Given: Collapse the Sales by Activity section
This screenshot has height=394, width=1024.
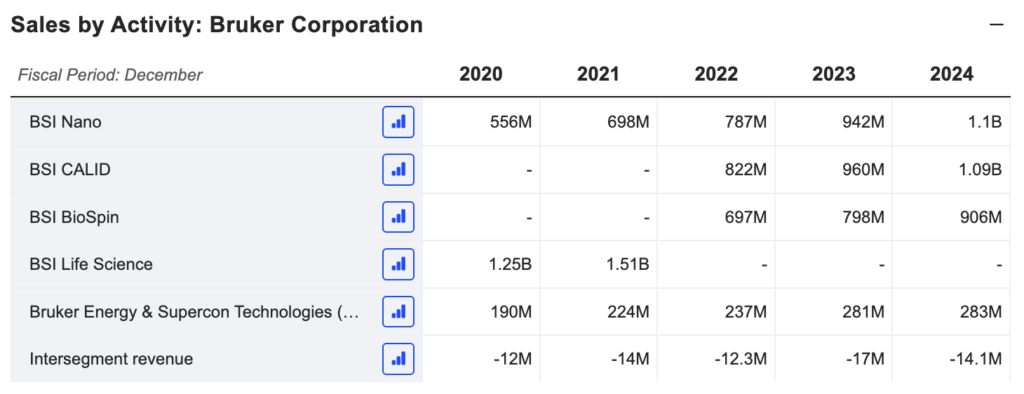Looking at the screenshot, I should pos(996,25).
